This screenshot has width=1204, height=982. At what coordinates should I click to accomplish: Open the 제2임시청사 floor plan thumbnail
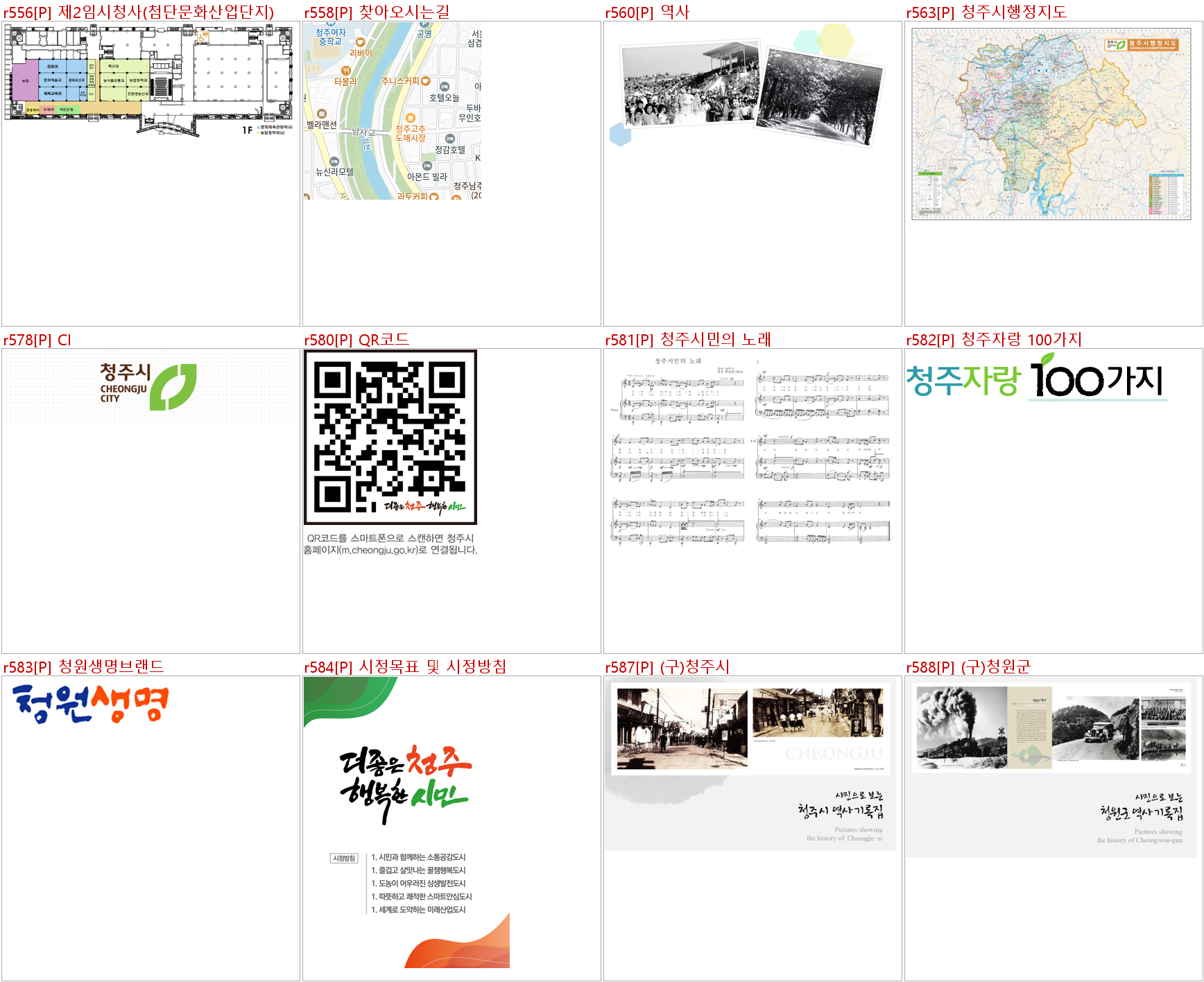148,80
